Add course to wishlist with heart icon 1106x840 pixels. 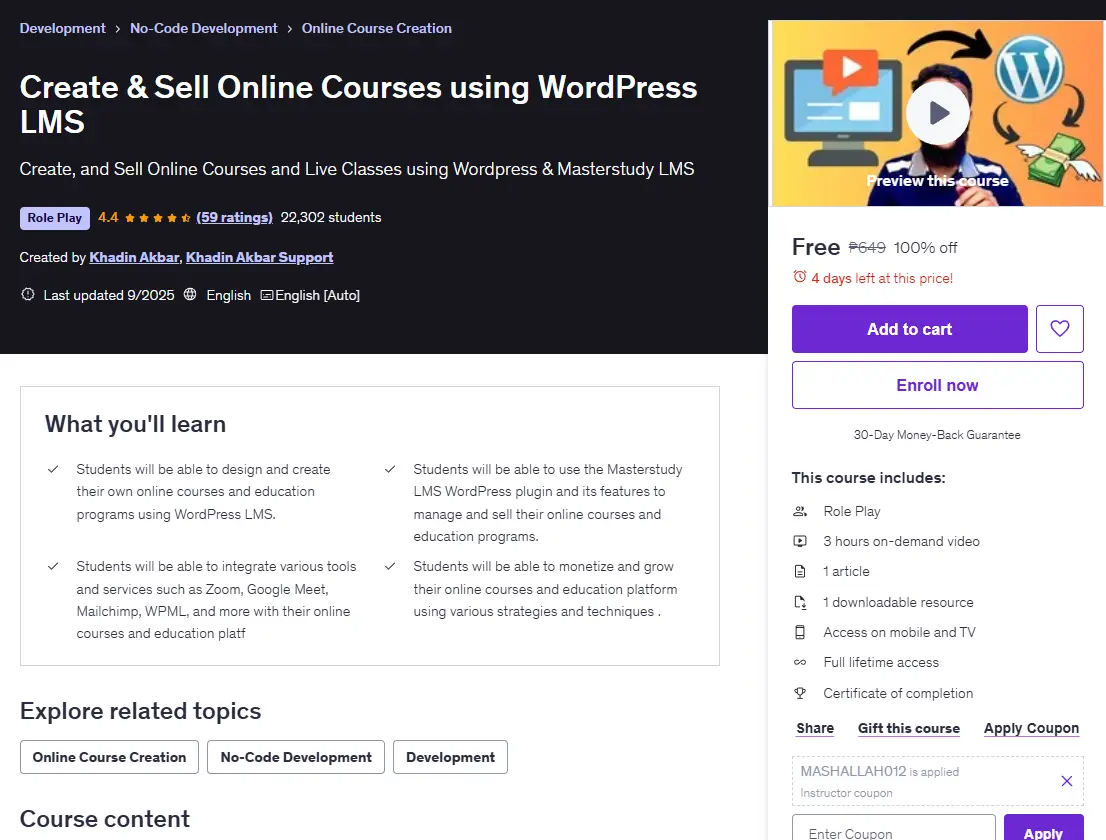tap(1059, 329)
